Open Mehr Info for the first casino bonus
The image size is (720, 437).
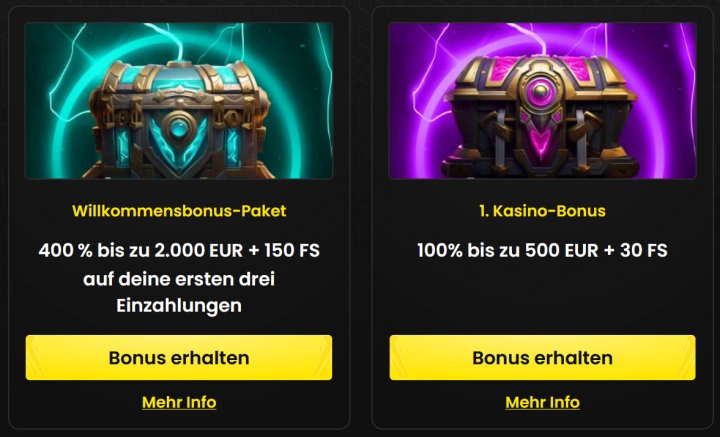click(542, 402)
